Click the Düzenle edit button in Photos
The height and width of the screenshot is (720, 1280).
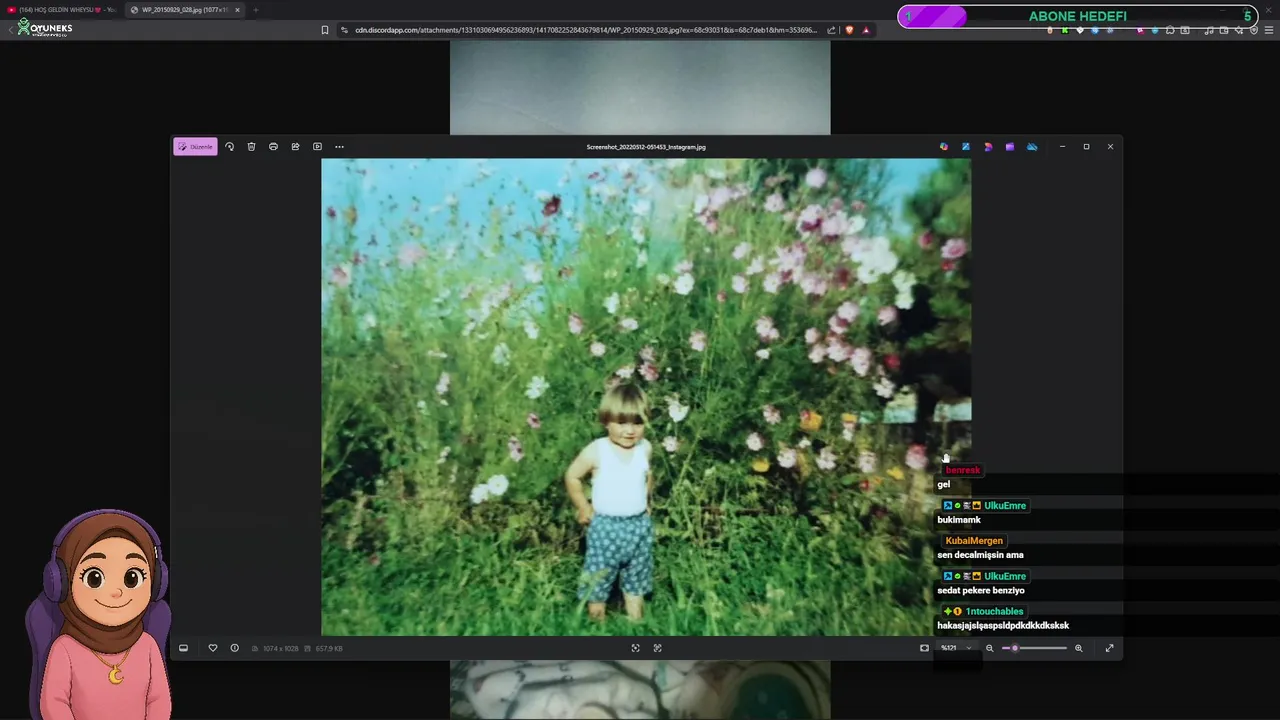(x=195, y=147)
